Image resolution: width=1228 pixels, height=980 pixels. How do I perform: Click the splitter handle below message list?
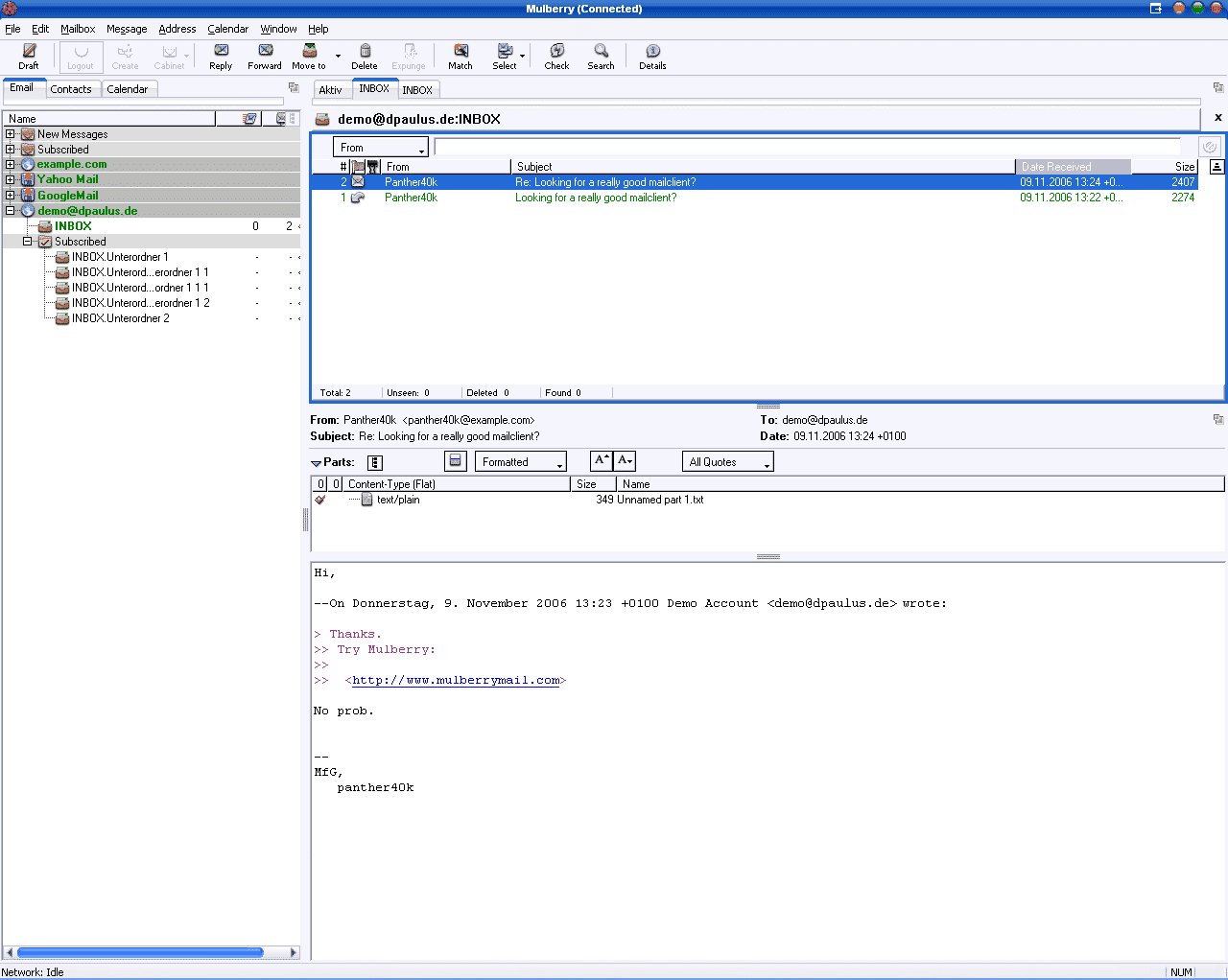[767, 407]
